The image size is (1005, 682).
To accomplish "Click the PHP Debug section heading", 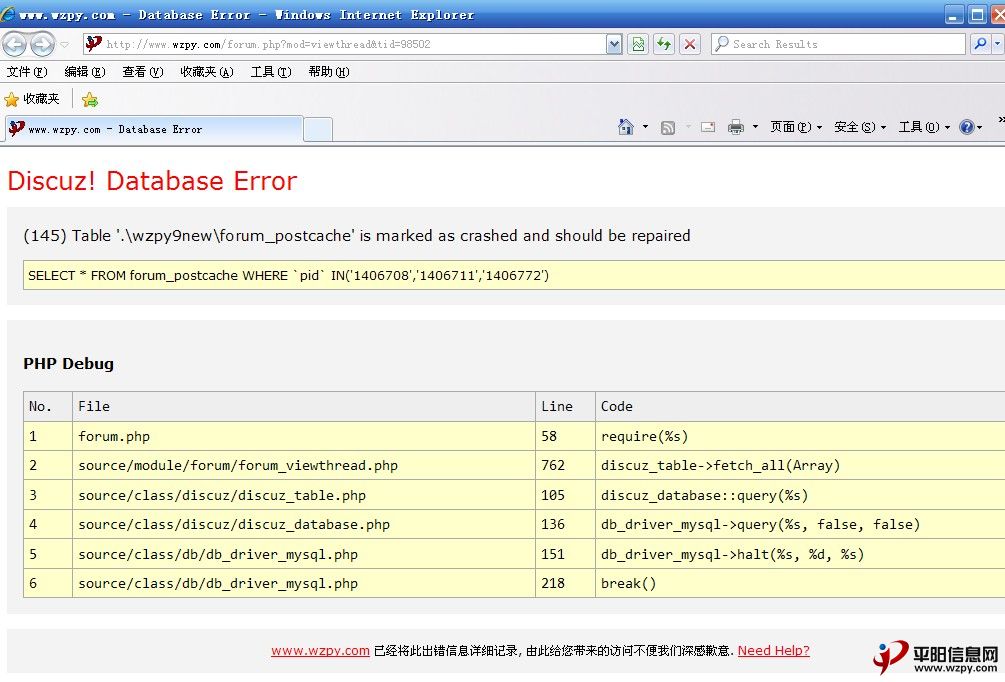I will [69, 363].
